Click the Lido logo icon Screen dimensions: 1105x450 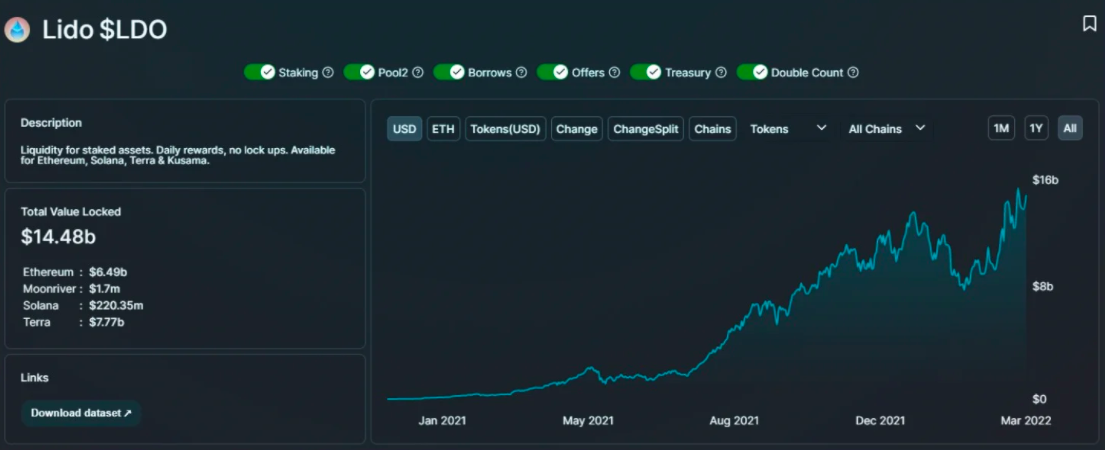(x=17, y=30)
